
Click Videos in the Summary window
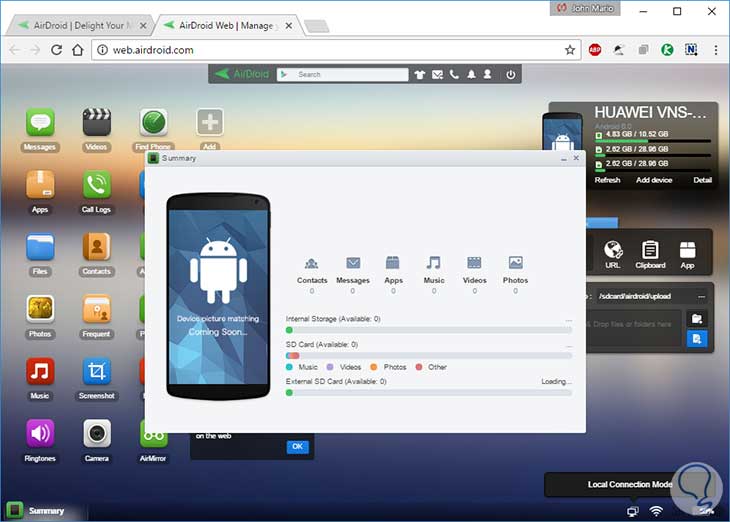click(474, 275)
